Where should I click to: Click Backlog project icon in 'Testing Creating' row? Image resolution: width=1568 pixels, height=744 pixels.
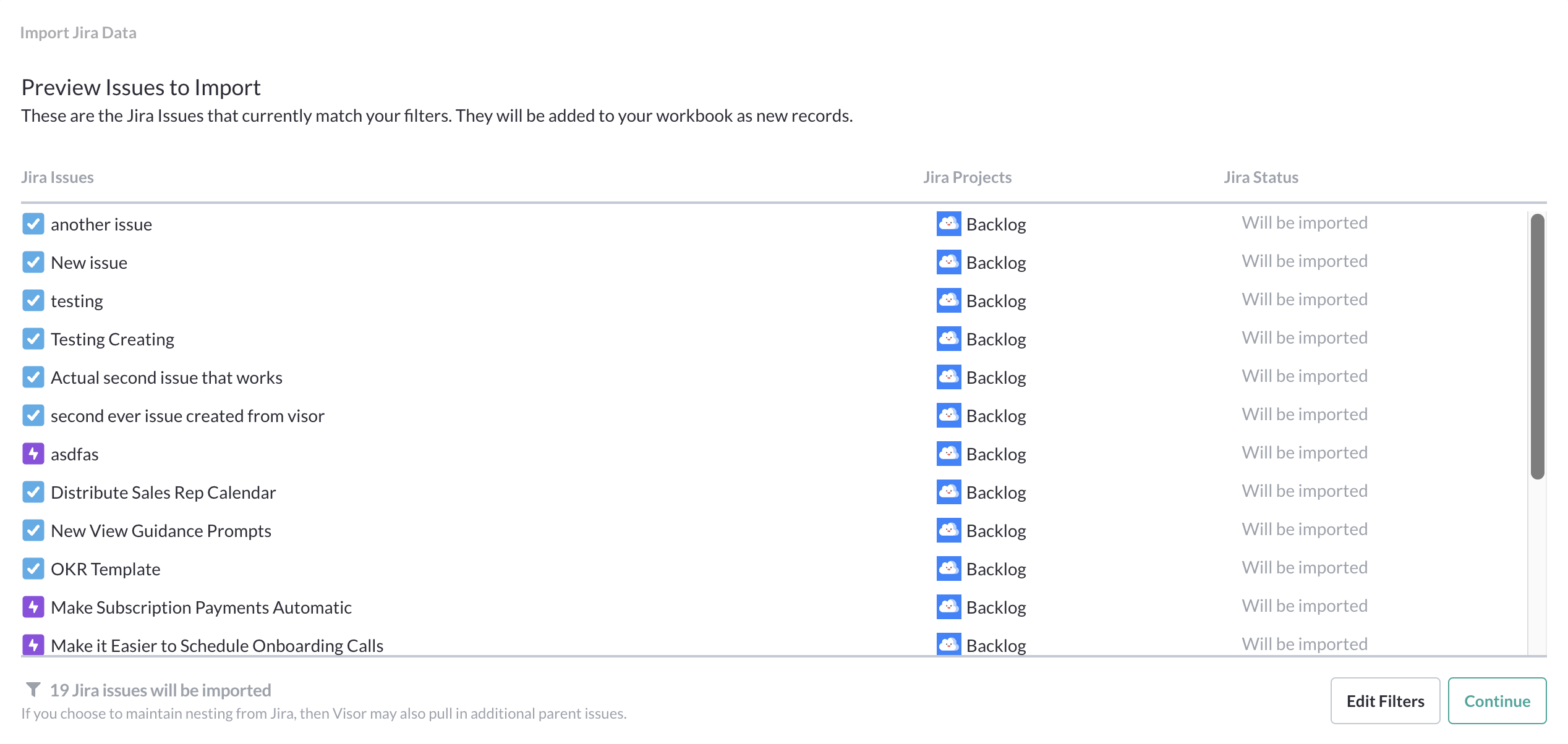tap(948, 339)
